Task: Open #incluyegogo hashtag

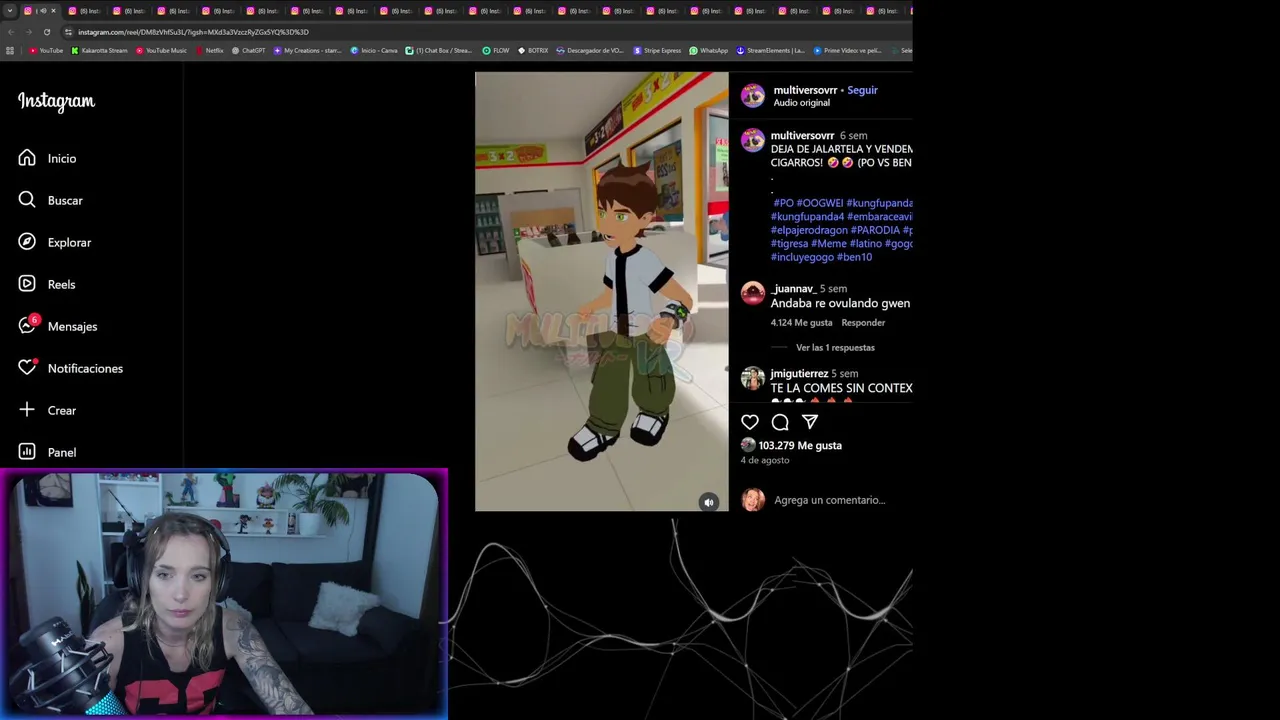Action: (802, 257)
